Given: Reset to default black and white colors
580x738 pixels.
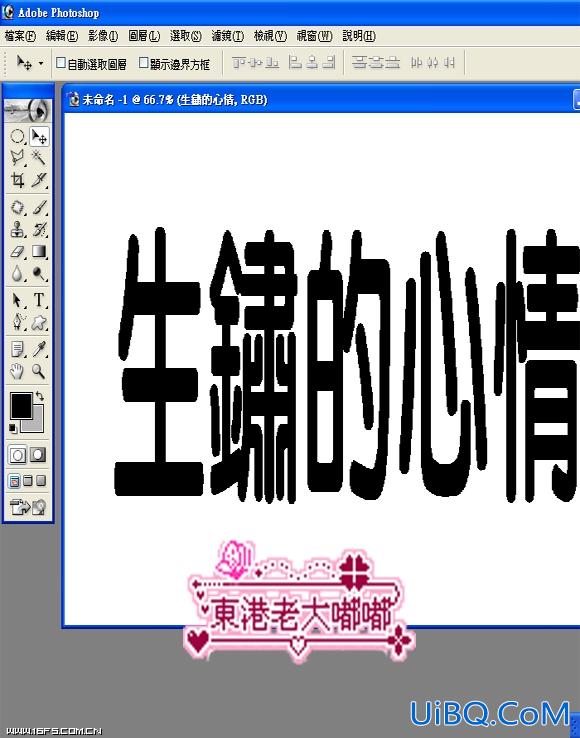Looking at the screenshot, I should pyautogui.click(x=13, y=428).
